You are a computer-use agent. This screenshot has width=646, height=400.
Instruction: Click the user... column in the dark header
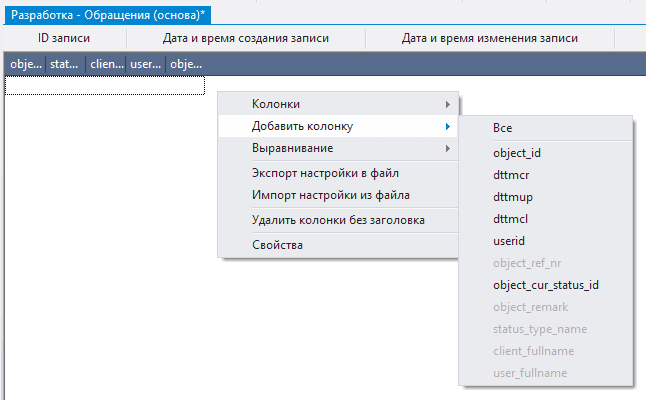[146, 64]
